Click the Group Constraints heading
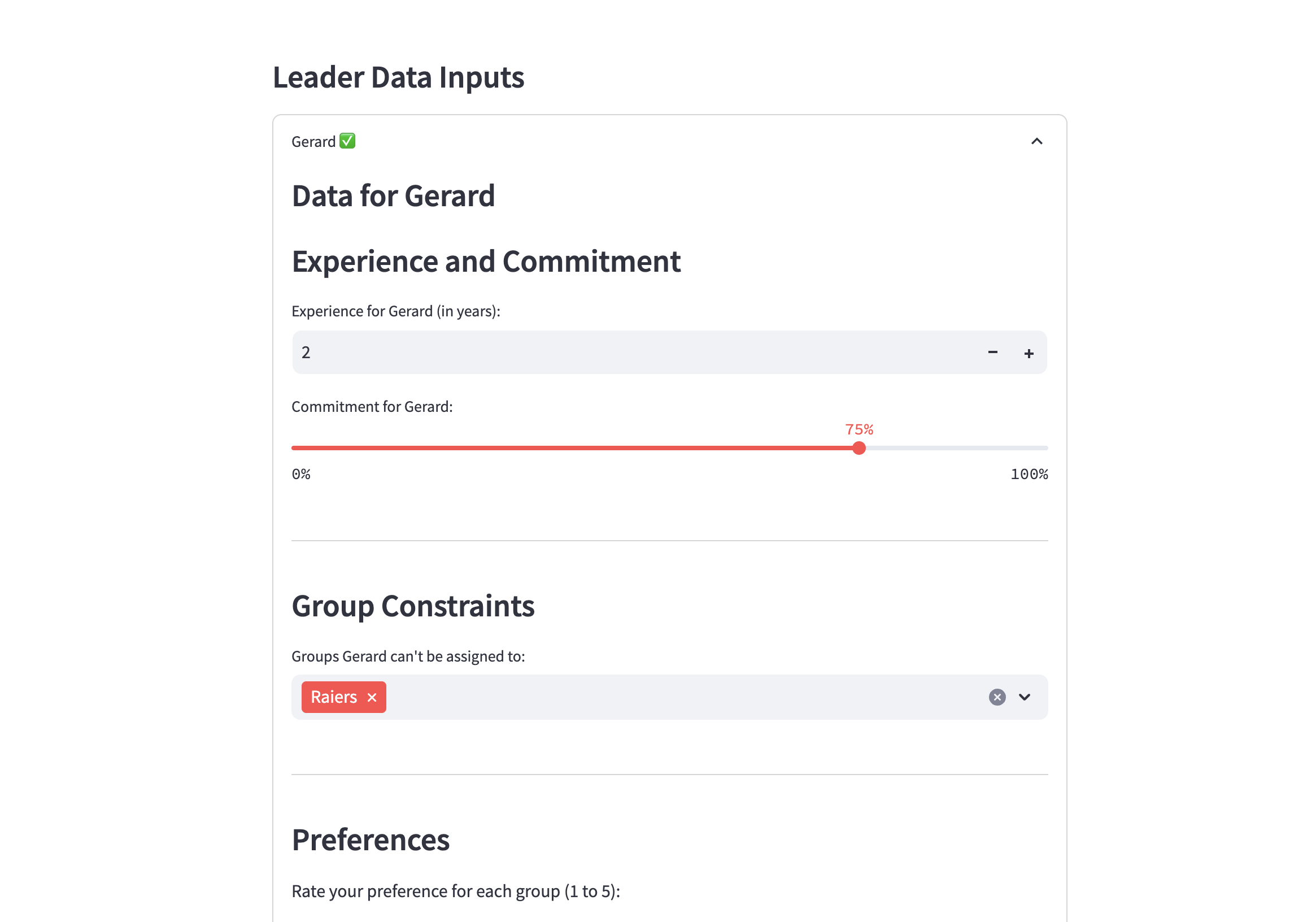Screen dimensions: 1316x922 coord(413,606)
